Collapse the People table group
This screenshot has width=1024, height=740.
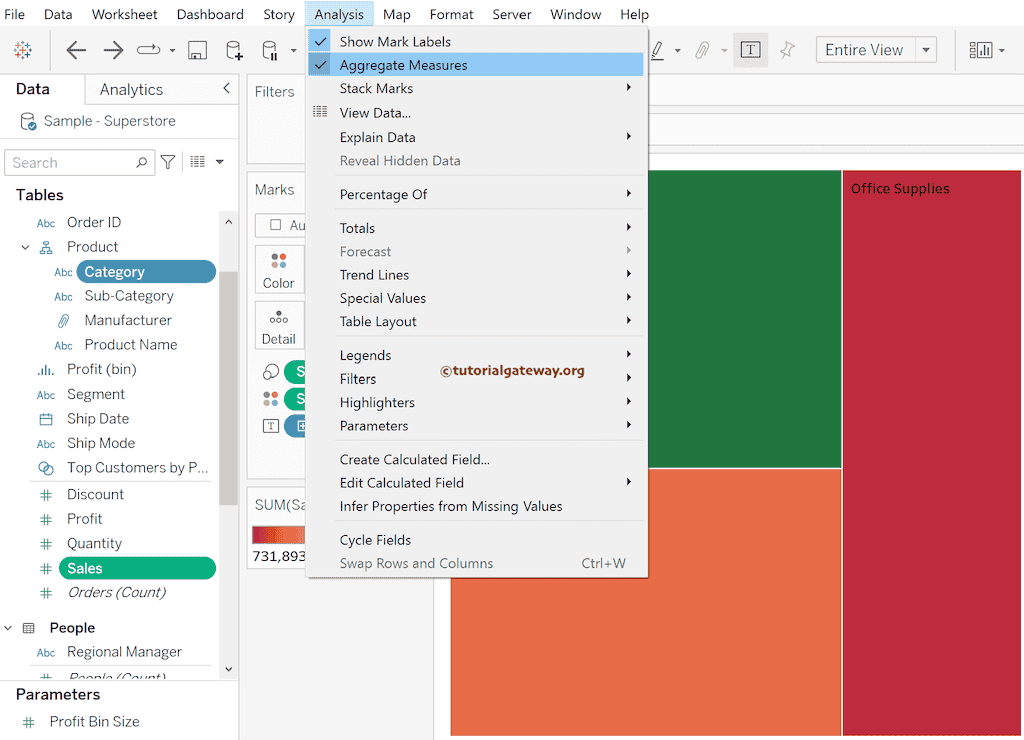pos(9,628)
